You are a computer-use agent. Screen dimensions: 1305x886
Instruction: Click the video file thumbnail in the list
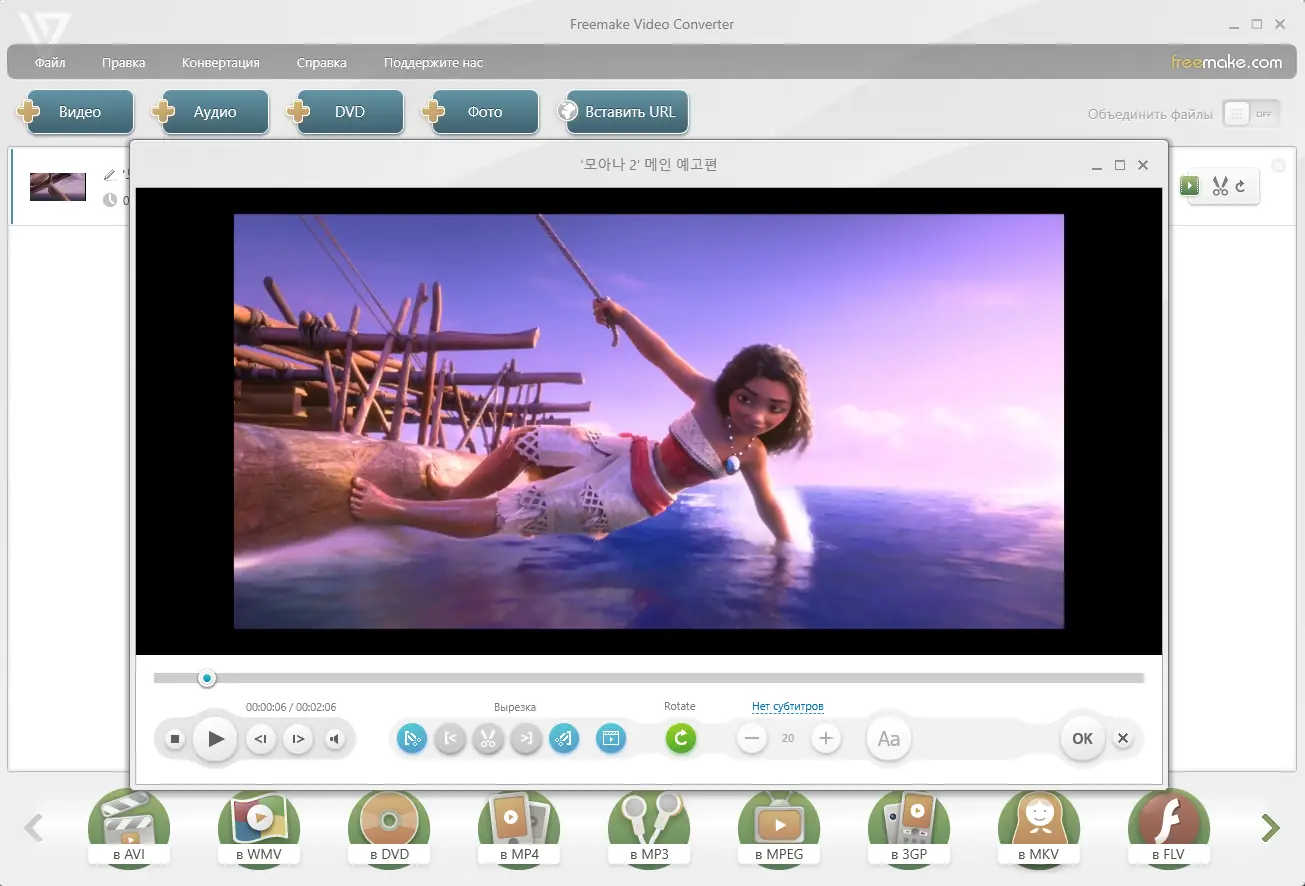click(x=58, y=187)
